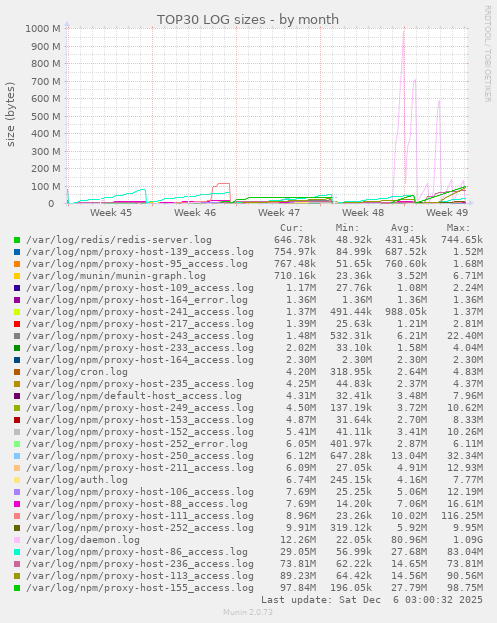Screen dimensions: 497x623
Task: Select the proxy-host-86_access.log label
Action: coord(137,552)
